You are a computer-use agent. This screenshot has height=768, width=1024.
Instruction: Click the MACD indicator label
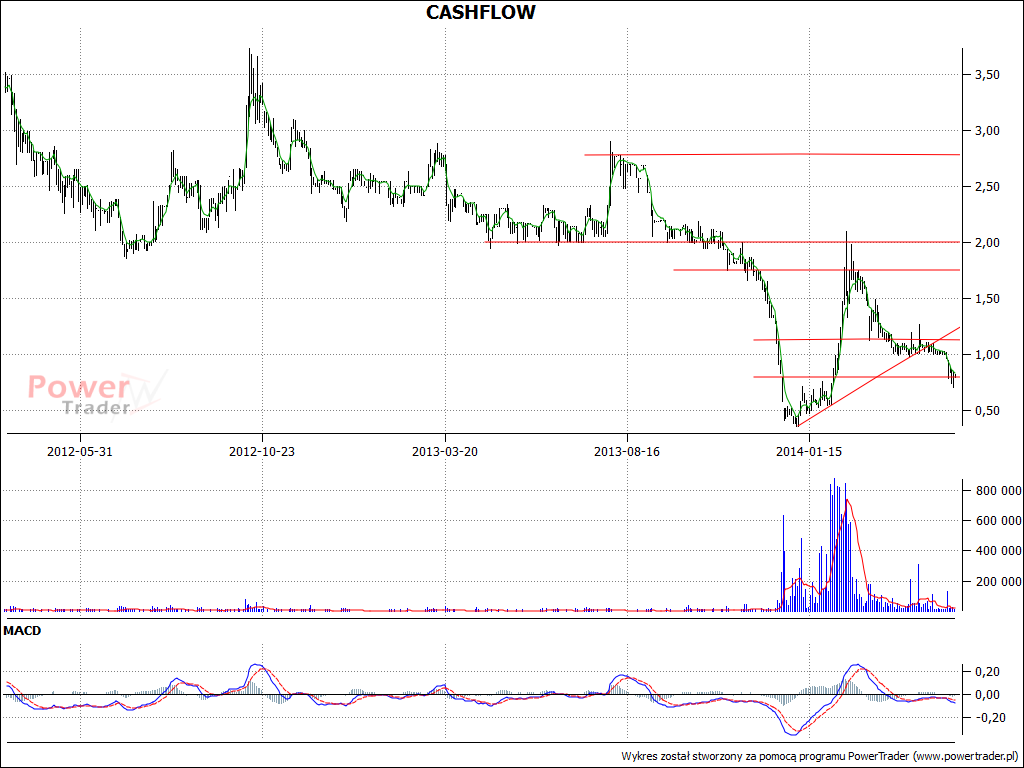(x=22, y=631)
